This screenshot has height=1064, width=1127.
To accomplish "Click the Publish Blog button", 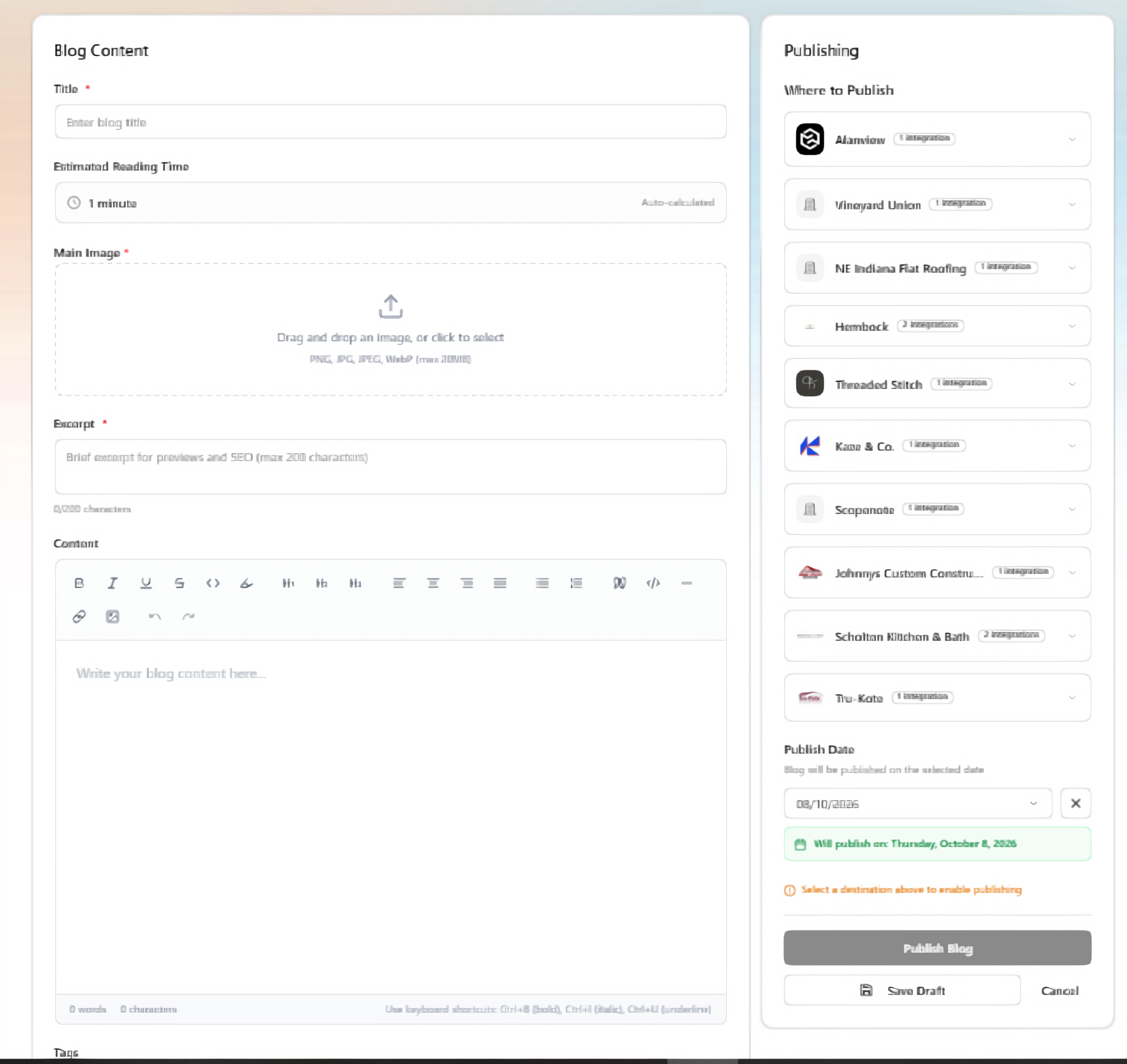I will 937,948.
